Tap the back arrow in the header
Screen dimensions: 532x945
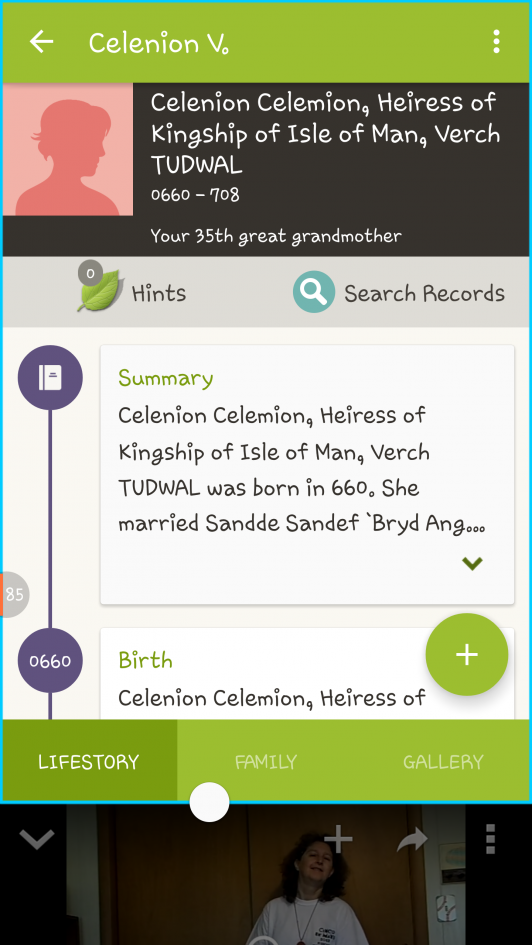pyautogui.click(x=41, y=42)
